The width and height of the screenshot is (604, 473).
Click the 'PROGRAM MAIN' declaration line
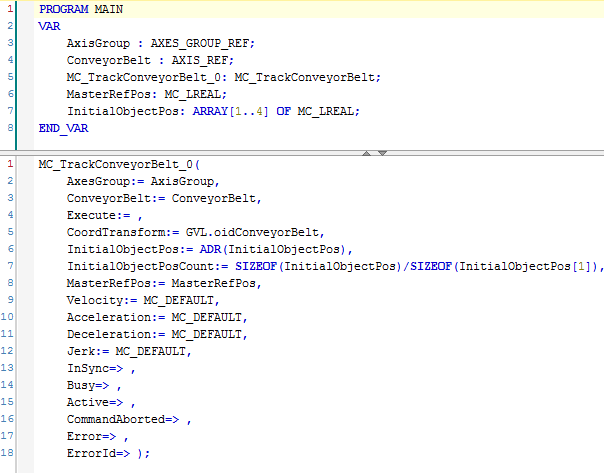[x=81, y=9]
